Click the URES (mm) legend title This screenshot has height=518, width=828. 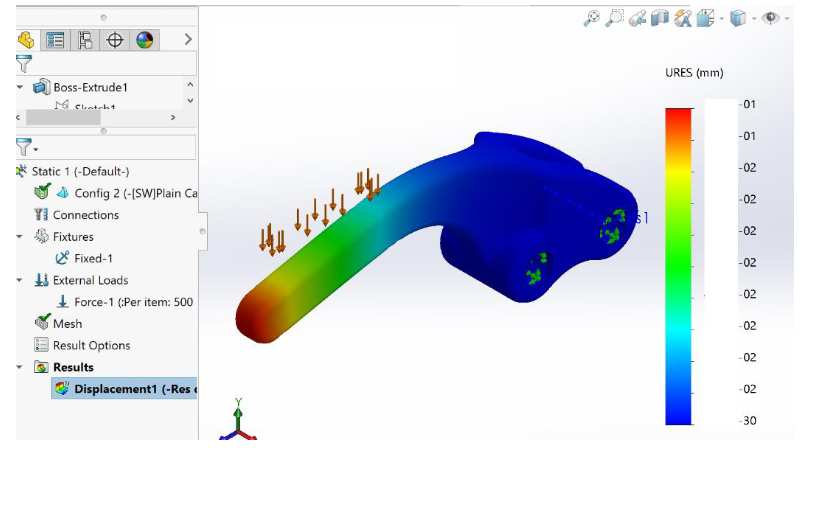694,73
